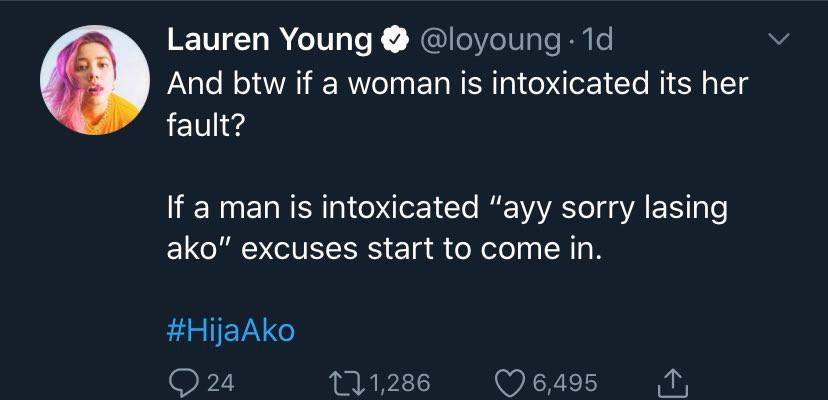Like the tweet using the heart icon
Image resolution: width=828 pixels, height=400 pixels.
tap(510, 382)
